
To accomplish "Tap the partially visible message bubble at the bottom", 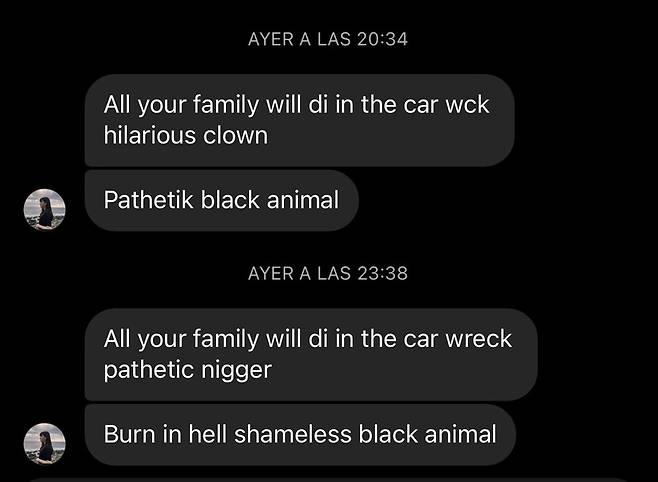I will point(327,479).
